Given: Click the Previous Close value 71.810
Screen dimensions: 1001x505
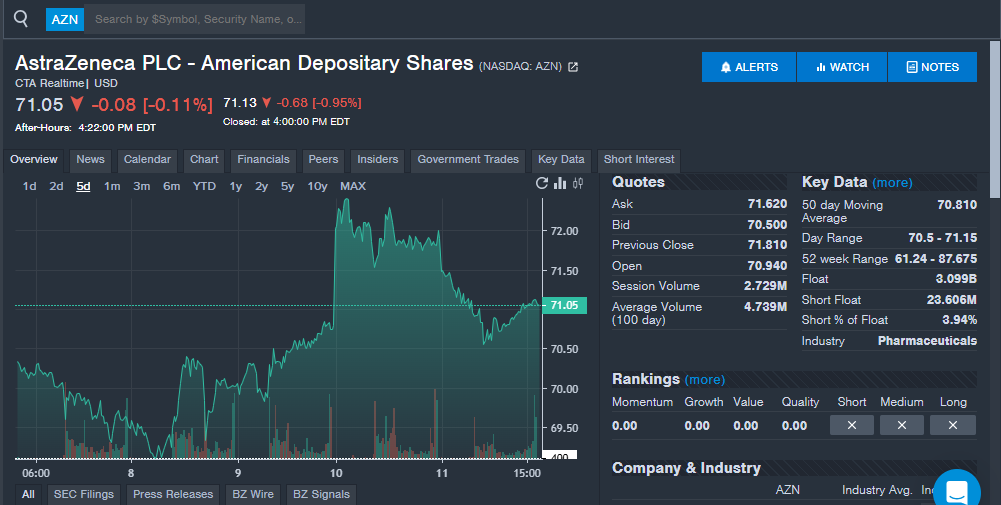Looking at the screenshot, I should [767, 245].
